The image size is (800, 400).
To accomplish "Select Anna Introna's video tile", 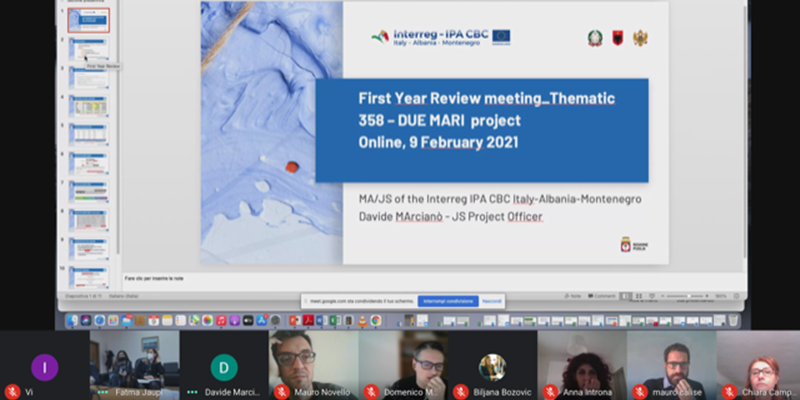I will pyautogui.click(x=582, y=365).
